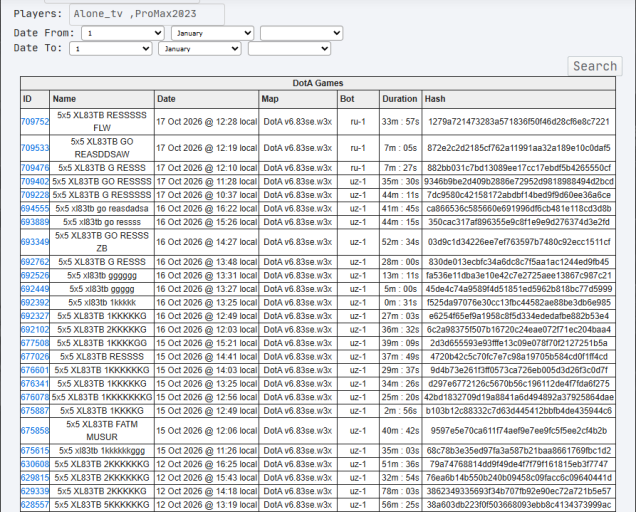Click the Bot column header
Screen dimensions: 636x512
pyautogui.click(x=358, y=99)
